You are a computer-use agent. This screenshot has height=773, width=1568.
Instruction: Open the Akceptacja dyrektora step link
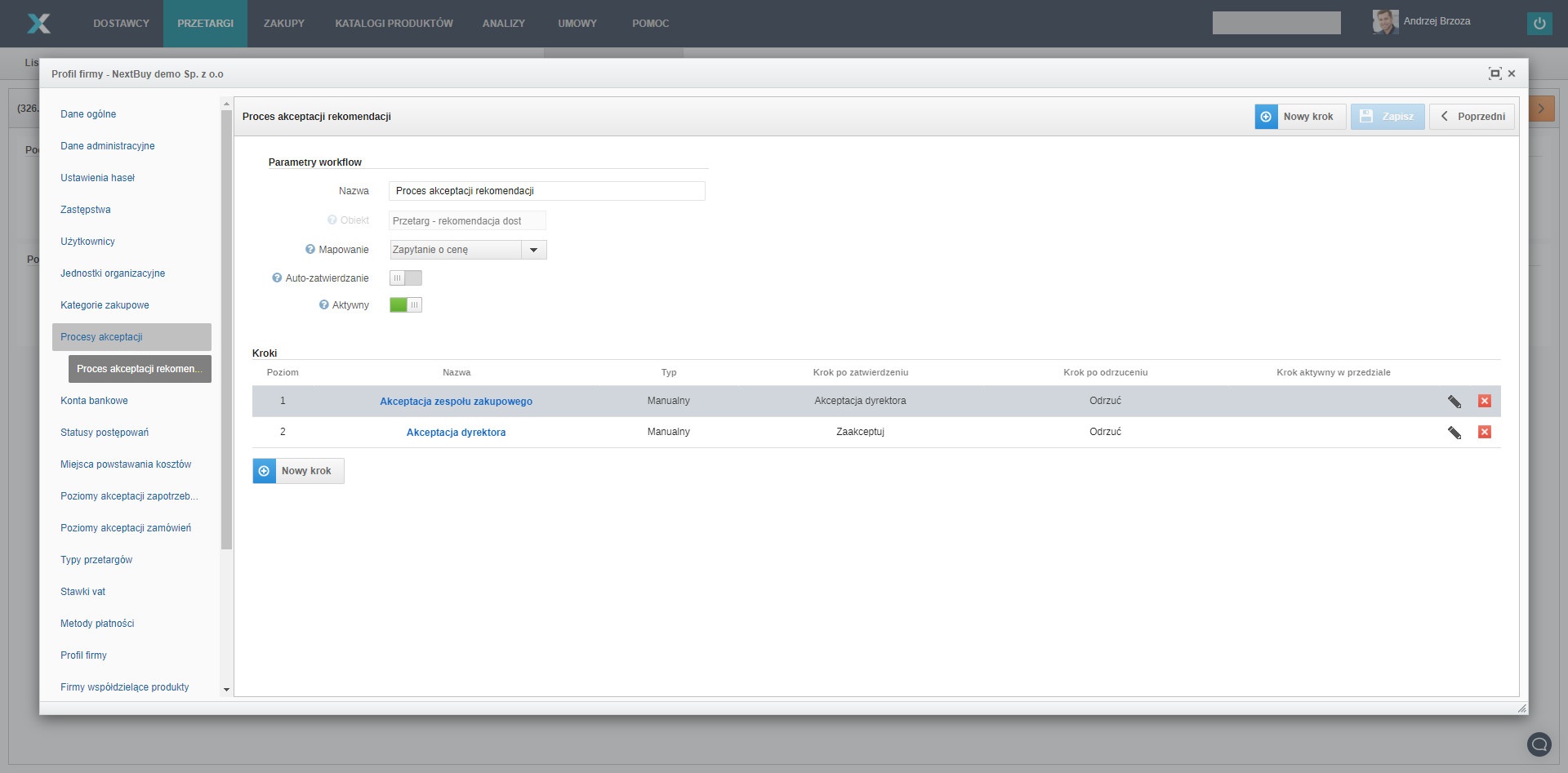[x=456, y=433]
